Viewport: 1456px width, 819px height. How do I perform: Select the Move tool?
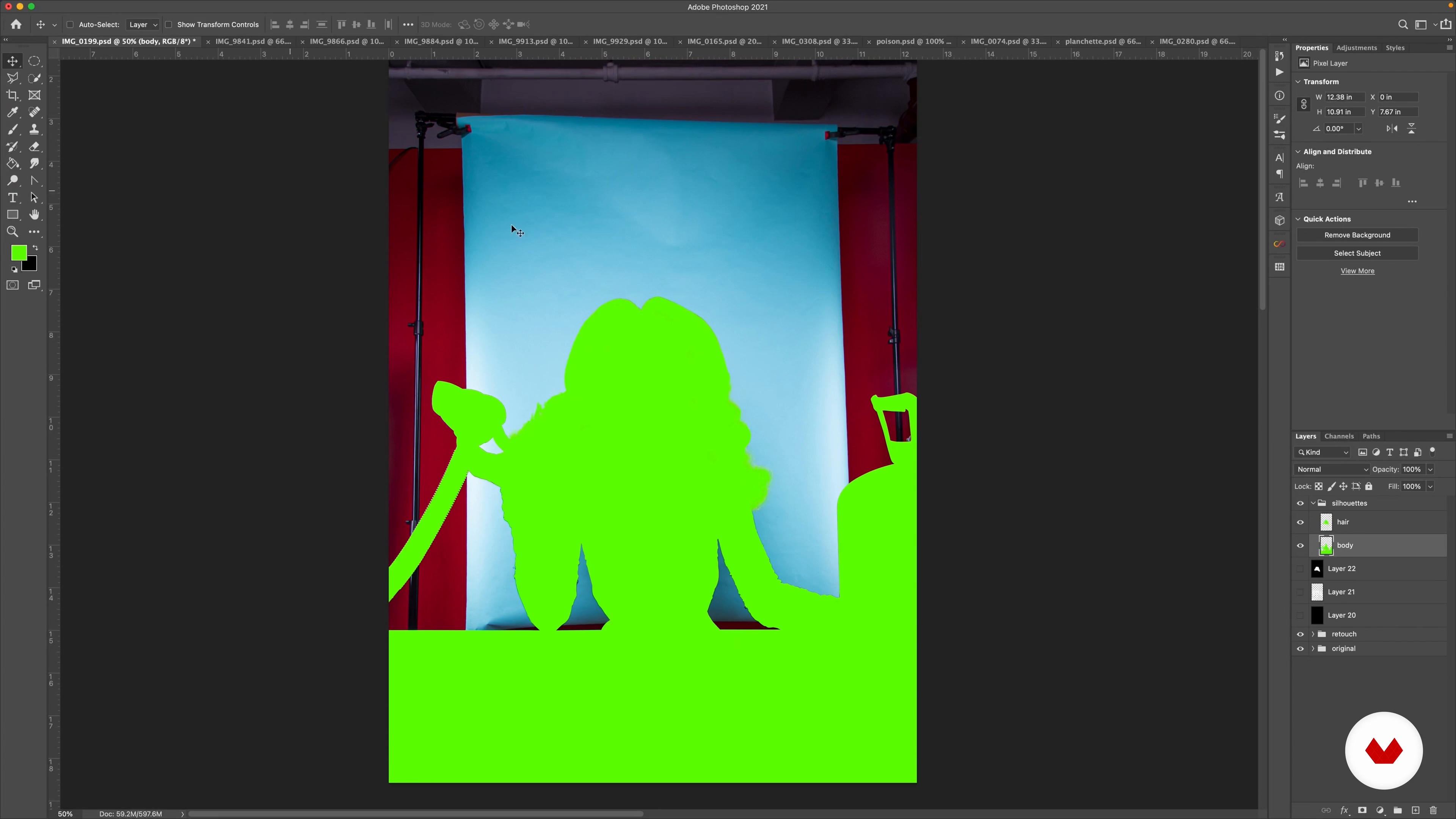13,61
